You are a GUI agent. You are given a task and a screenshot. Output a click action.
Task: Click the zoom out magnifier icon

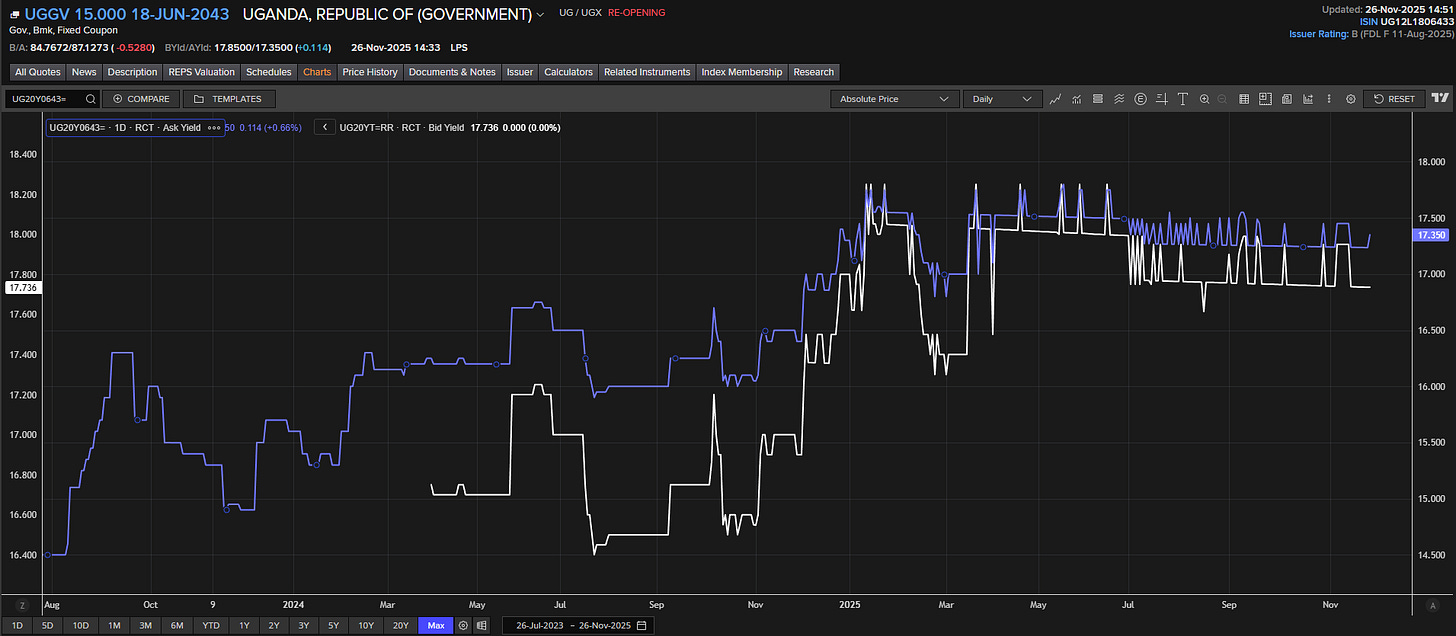(x=1222, y=99)
